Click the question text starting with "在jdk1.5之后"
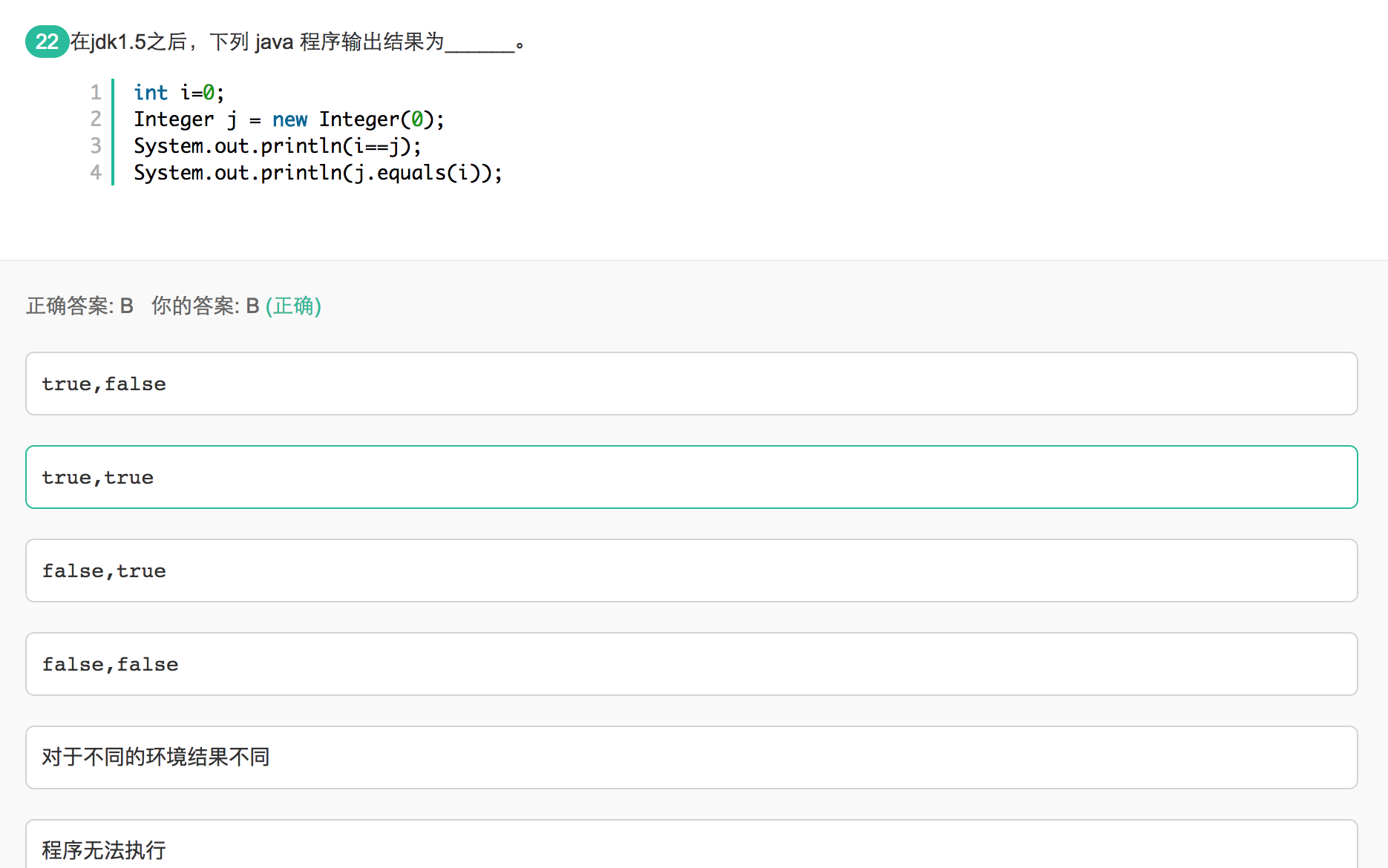The image size is (1388, 868). pyautogui.click(x=256, y=42)
